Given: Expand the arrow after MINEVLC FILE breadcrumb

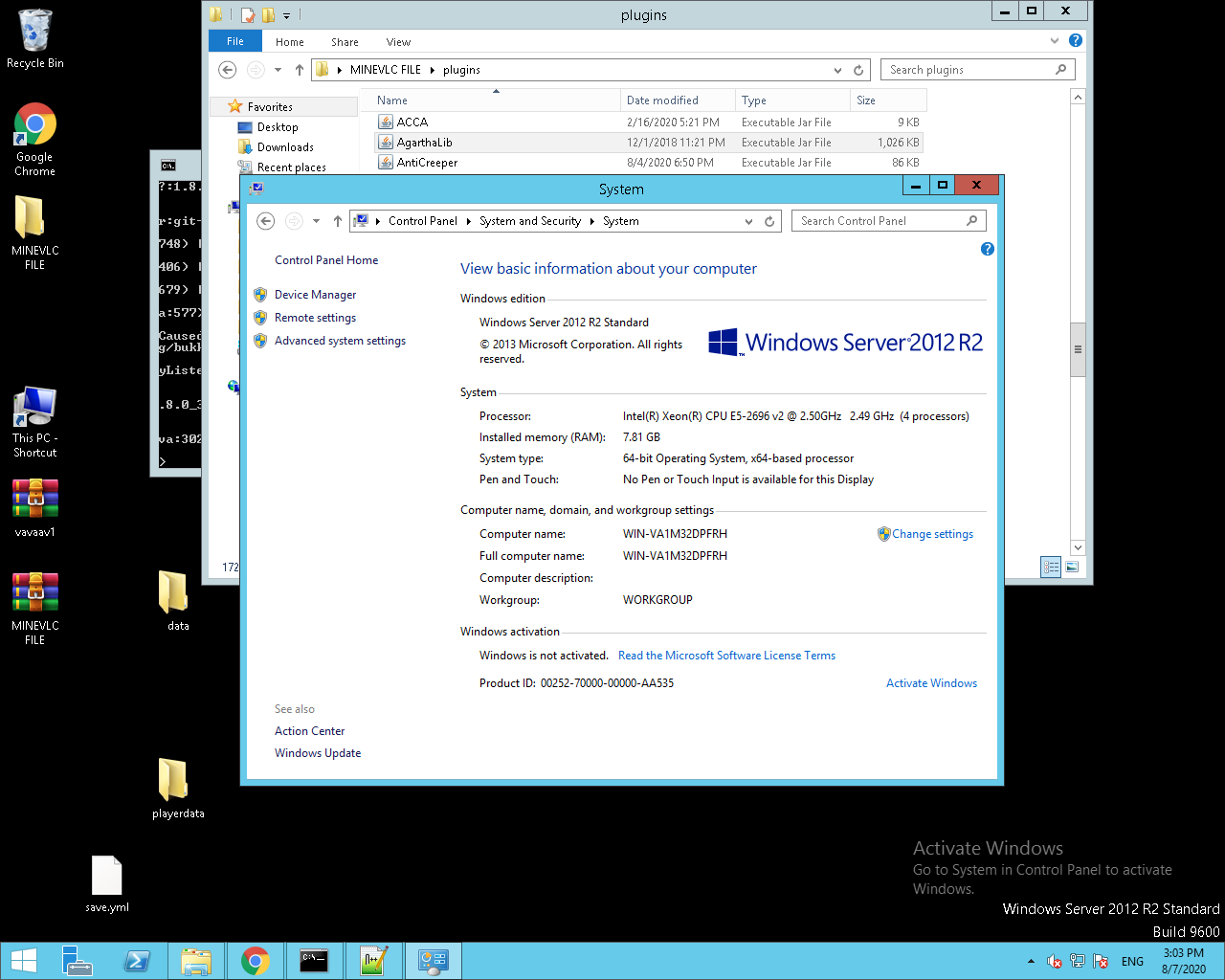Looking at the screenshot, I should pyautogui.click(x=433, y=70).
